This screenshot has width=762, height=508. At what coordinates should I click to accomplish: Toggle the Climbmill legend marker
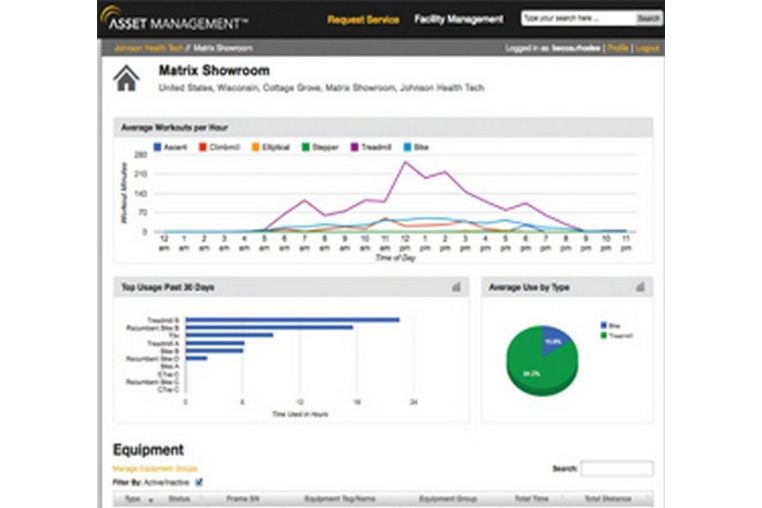[203, 147]
